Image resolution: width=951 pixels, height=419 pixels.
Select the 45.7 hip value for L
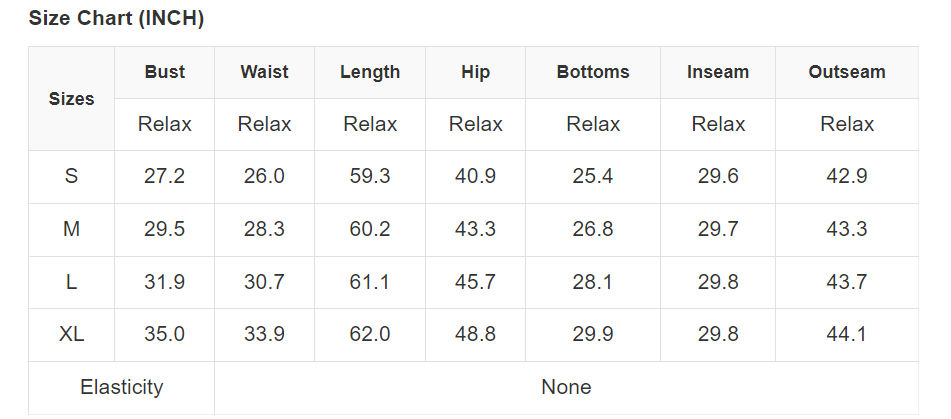(476, 282)
